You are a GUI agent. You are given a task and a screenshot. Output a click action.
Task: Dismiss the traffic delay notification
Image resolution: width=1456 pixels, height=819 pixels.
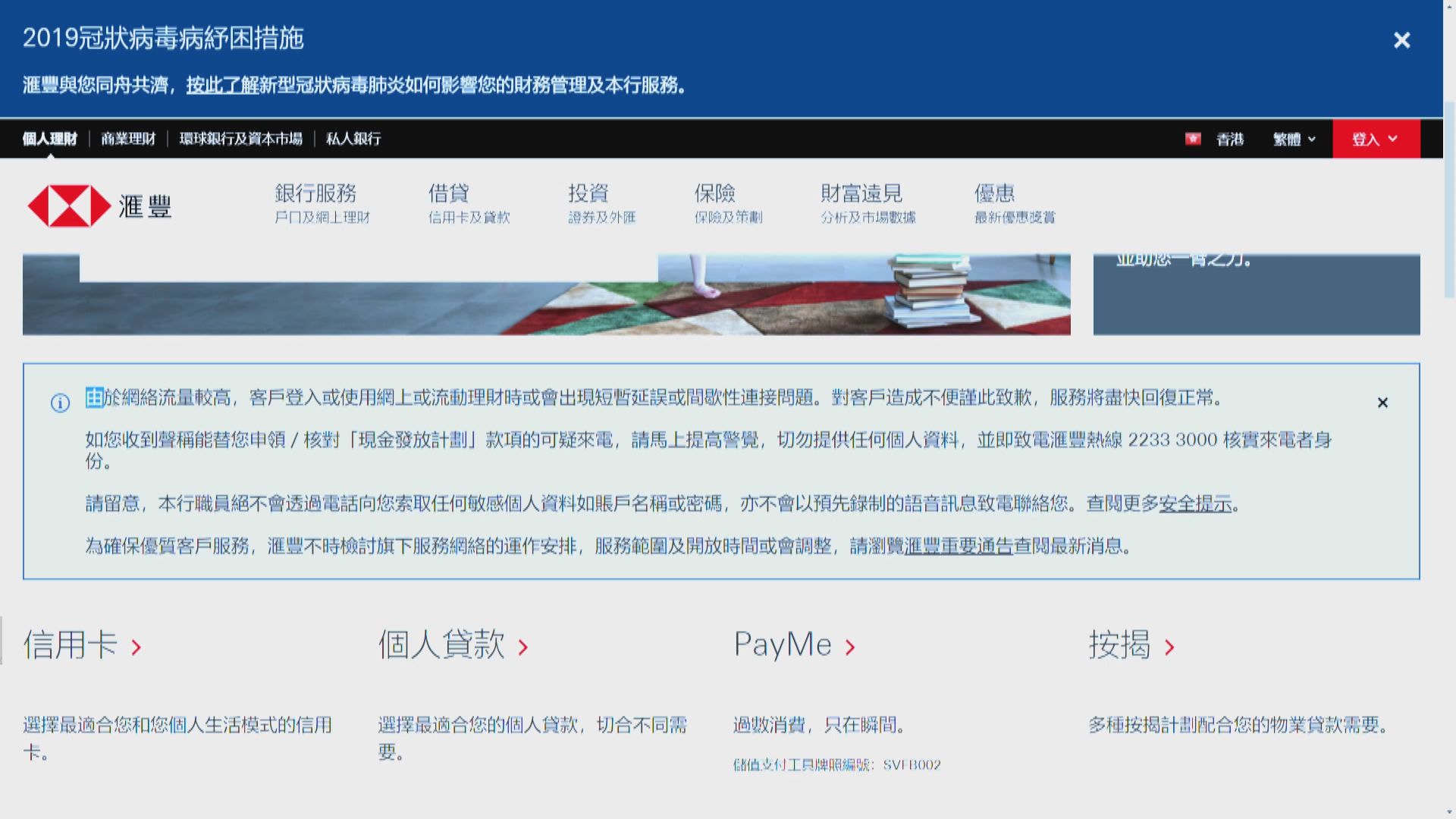coord(1383,403)
